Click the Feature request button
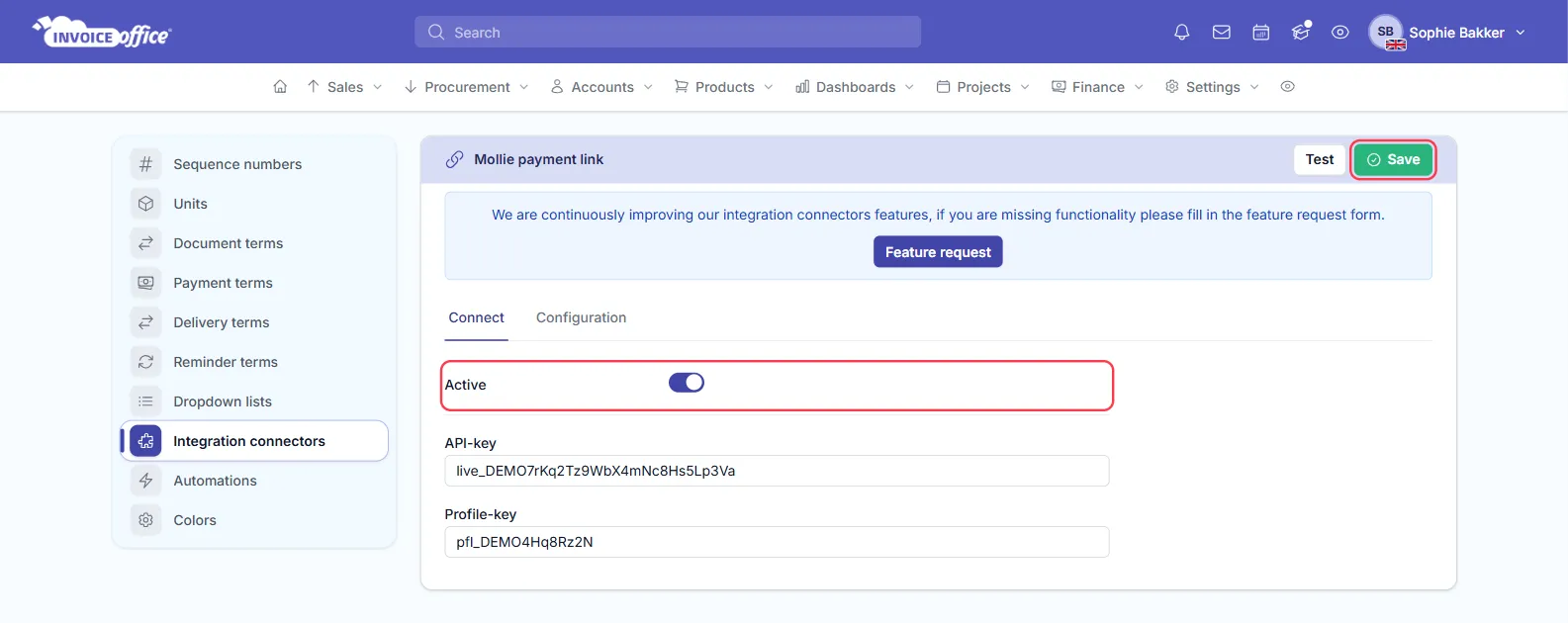Screen dimensions: 1568x623 tap(938, 252)
